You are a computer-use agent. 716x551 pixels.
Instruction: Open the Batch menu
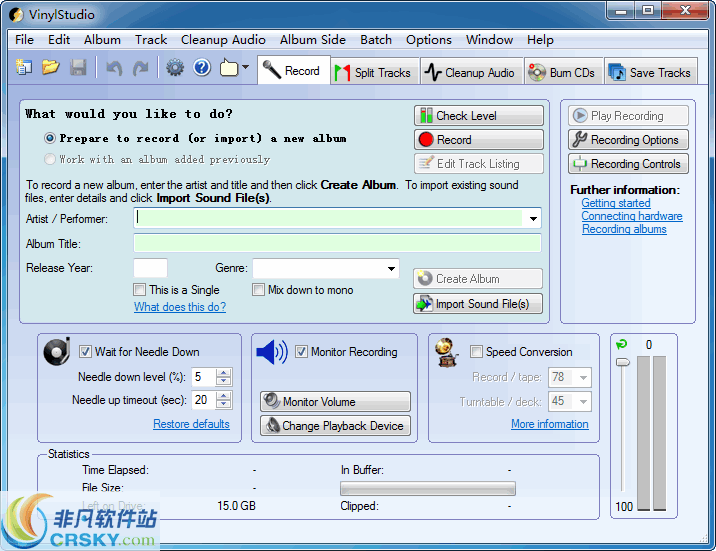click(x=376, y=40)
